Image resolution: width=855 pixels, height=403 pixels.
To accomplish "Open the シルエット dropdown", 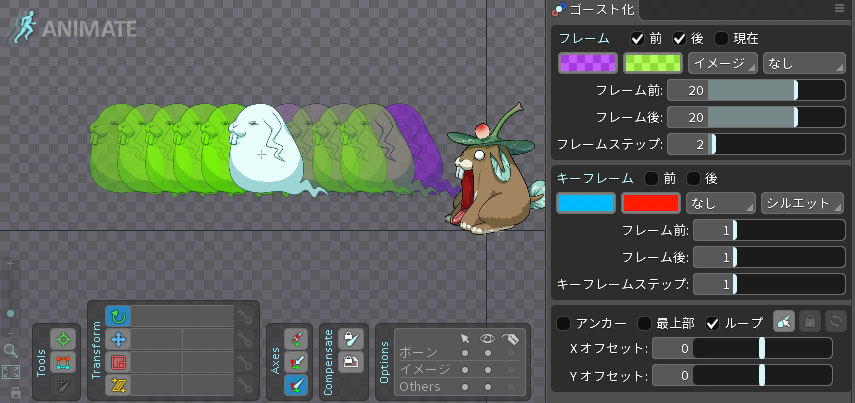I will pos(802,203).
